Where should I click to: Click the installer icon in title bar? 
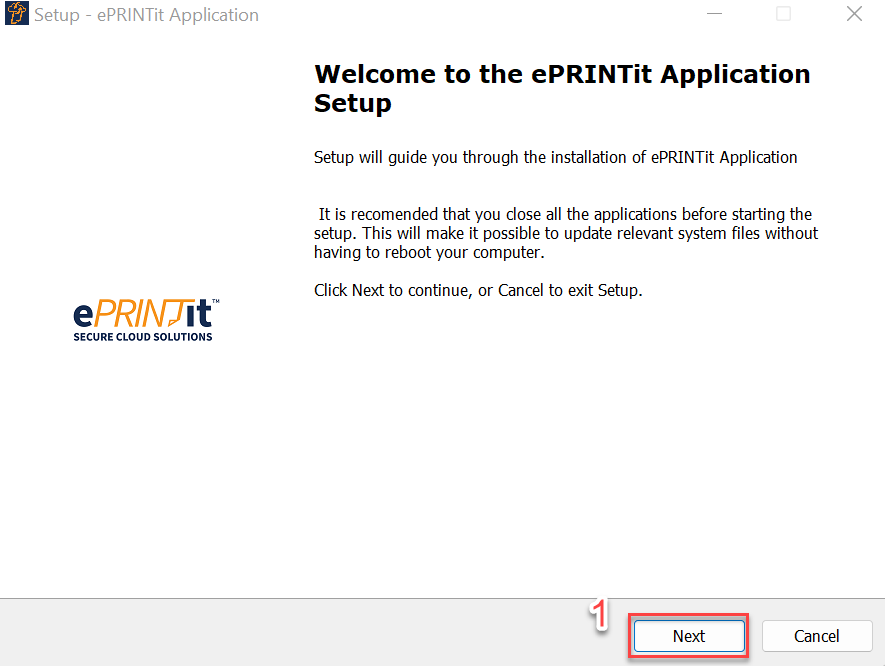click(17, 15)
